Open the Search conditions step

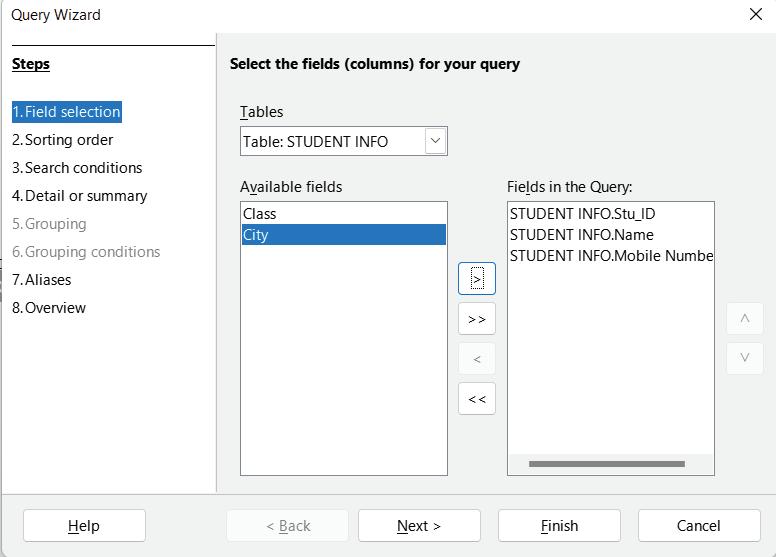tap(77, 168)
